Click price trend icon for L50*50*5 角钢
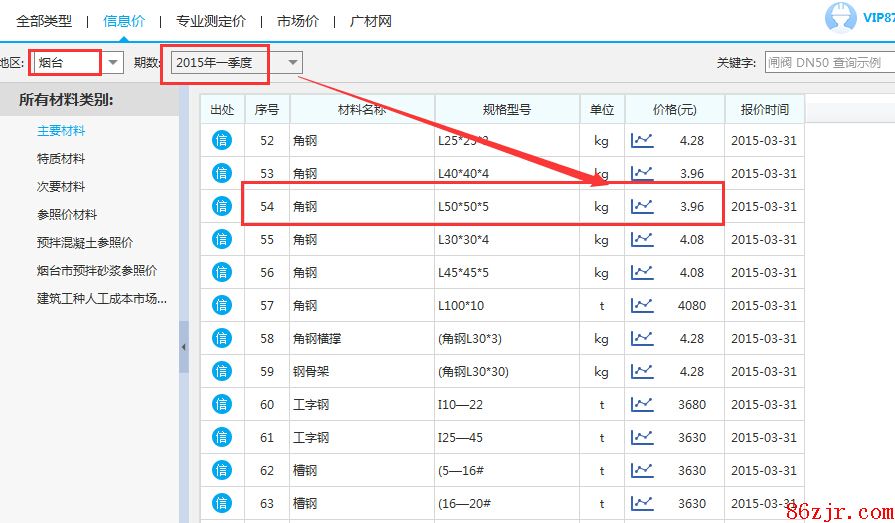The height and width of the screenshot is (523, 895). point(642,206)
